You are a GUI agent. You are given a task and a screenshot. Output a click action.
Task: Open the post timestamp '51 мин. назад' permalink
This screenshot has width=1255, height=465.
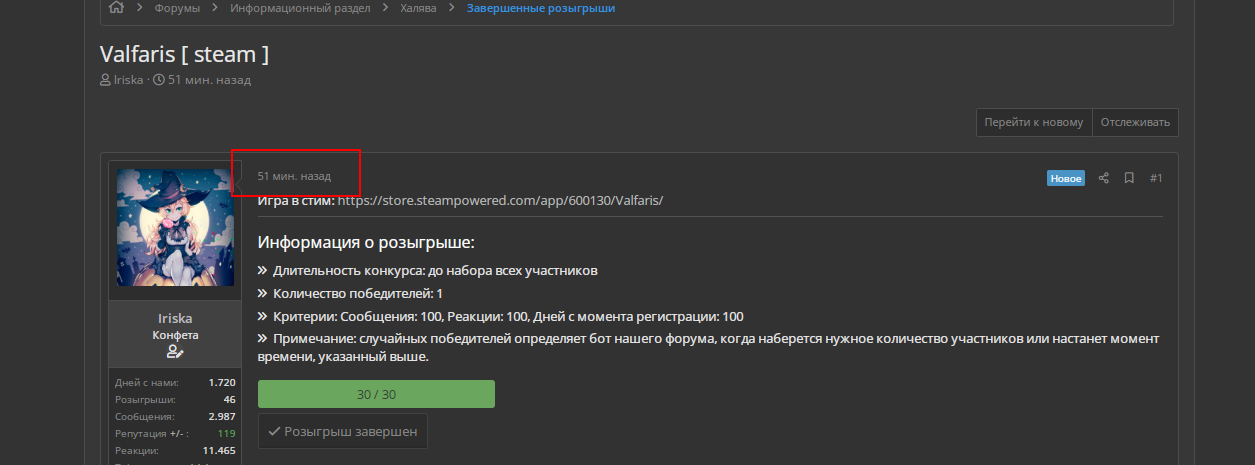pos(294,176)
